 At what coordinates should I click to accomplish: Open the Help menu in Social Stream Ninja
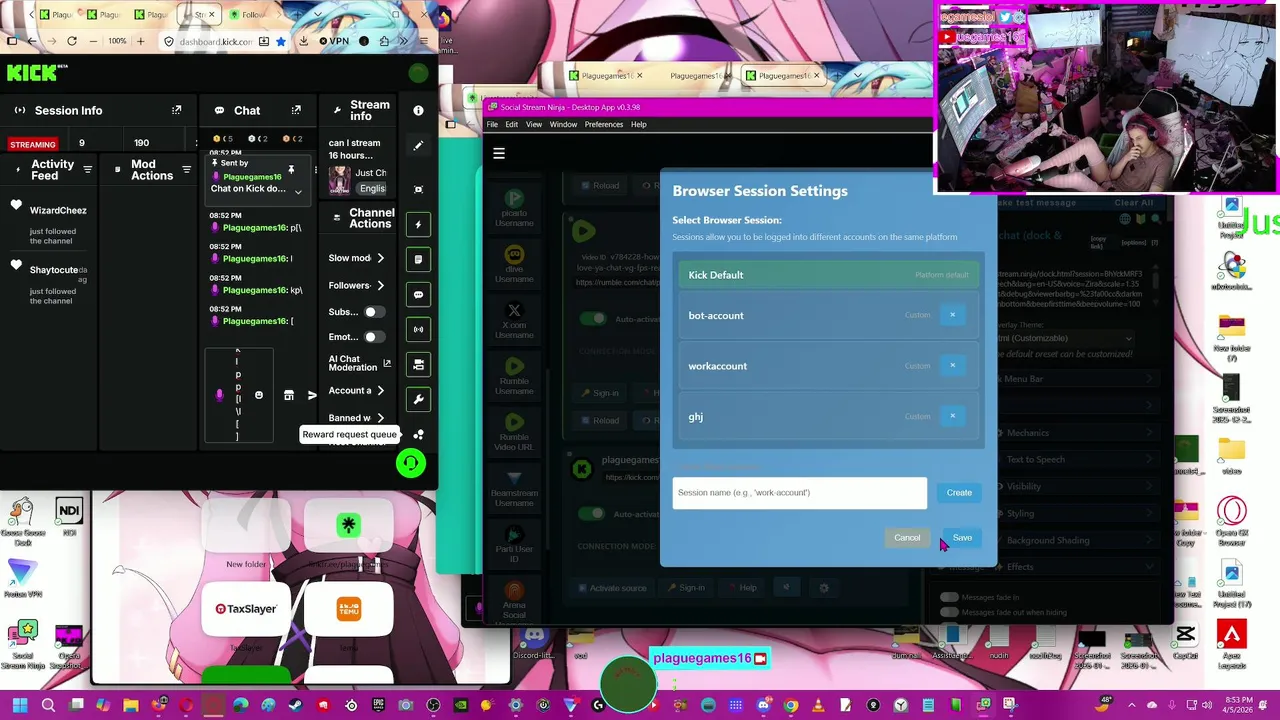(639, 125)
